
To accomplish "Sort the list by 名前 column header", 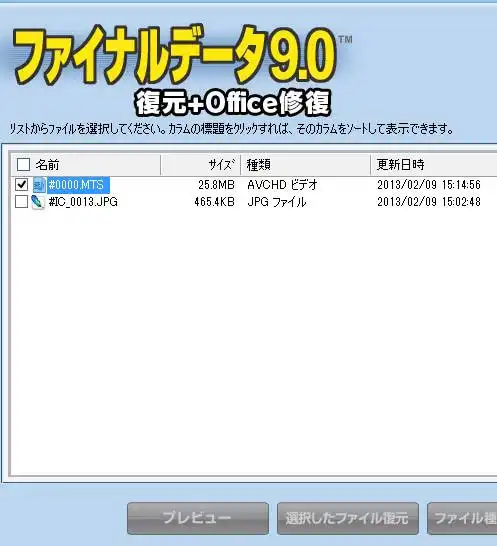I will (86, 165).
